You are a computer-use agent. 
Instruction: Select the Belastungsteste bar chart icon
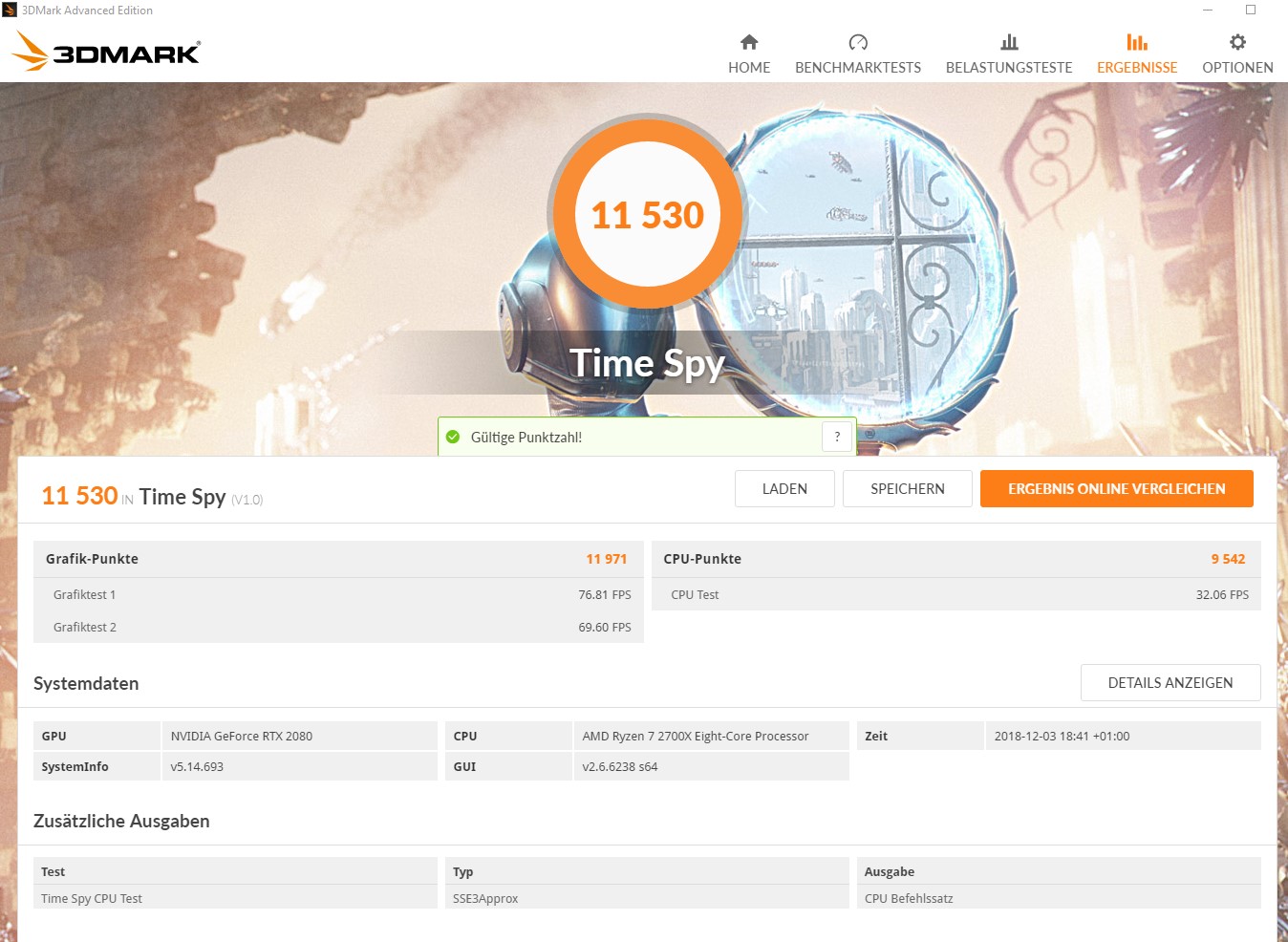[1008, 41]
